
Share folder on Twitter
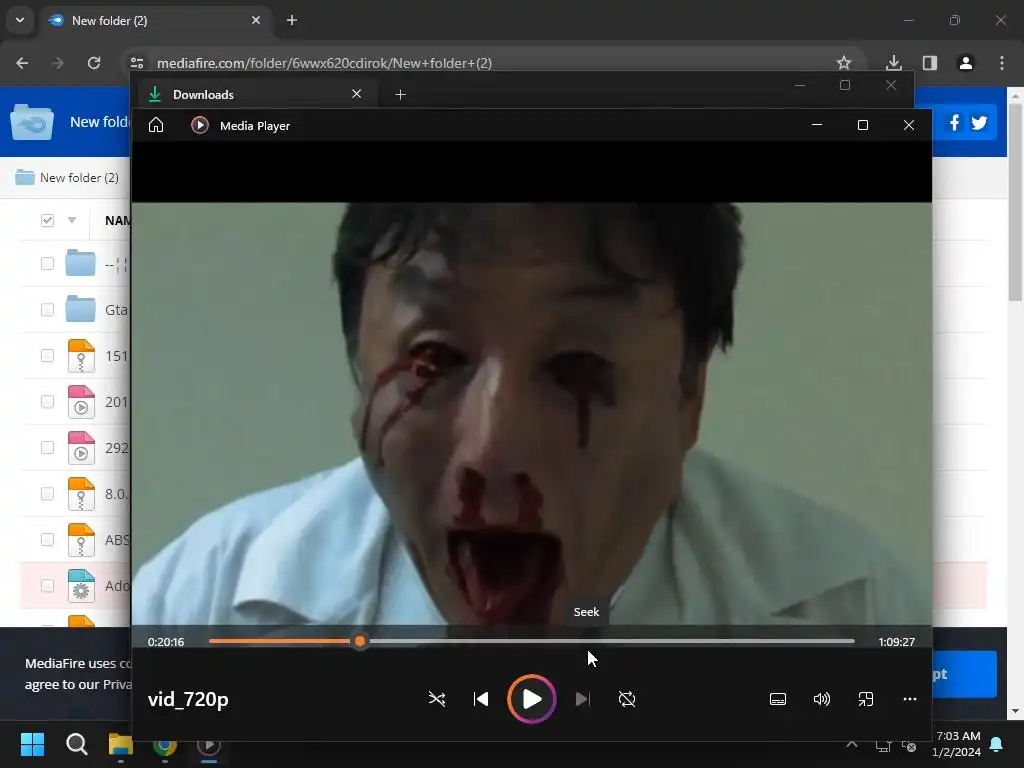979,122
